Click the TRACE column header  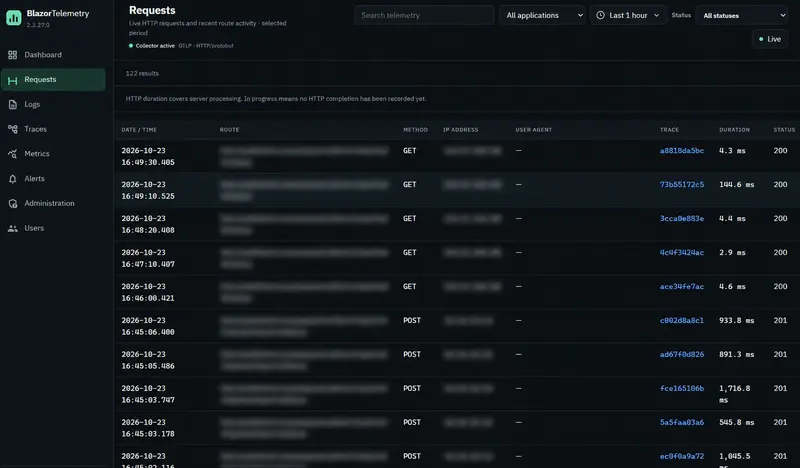669,130
